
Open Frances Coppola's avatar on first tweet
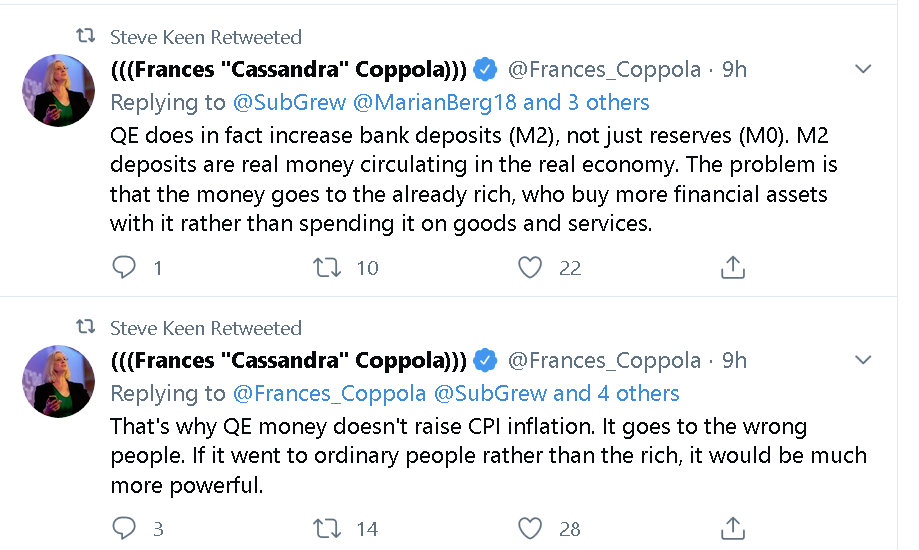(58, 90)
